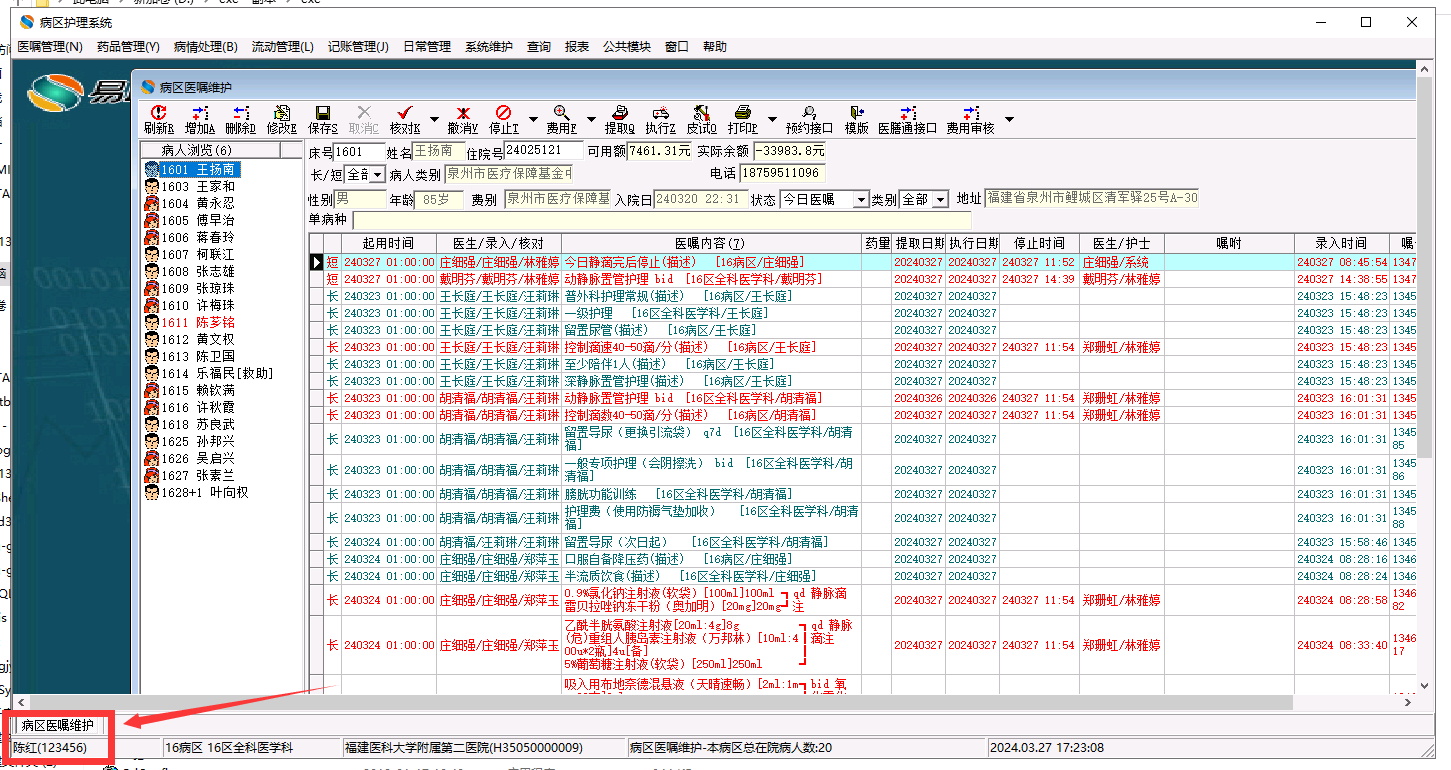Click the 停止时间 column header
The height and width of the screenshot is (770, 1451).
[x=1039, y=243]
